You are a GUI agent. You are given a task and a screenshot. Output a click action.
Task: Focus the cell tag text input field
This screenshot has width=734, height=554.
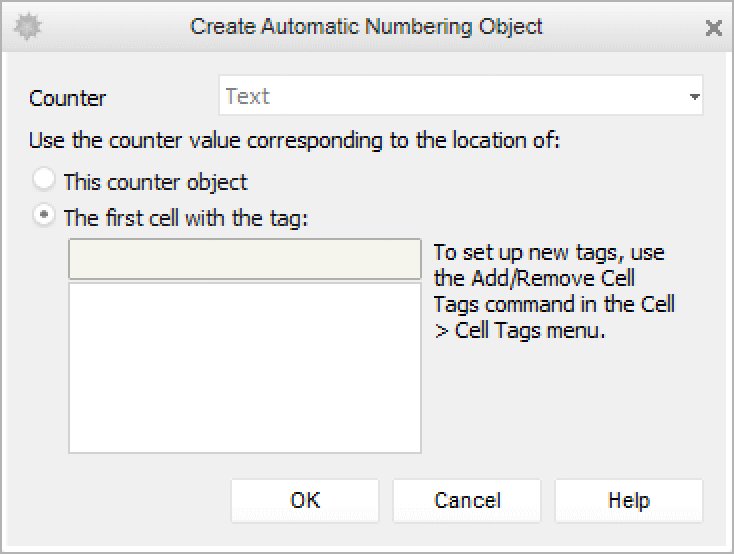(x=244, y=259)
